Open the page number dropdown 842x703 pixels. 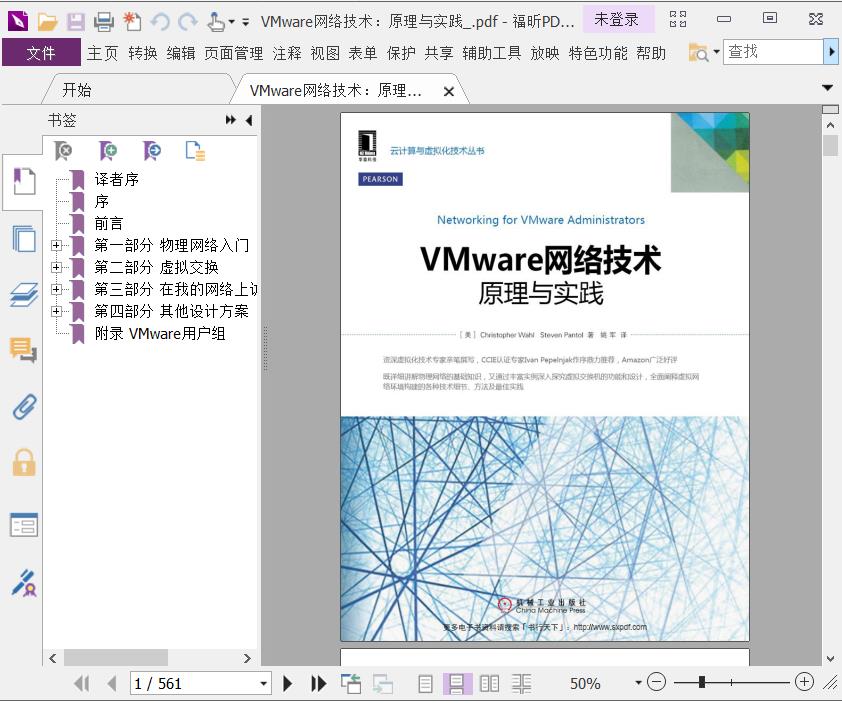(x=264, y=684)
